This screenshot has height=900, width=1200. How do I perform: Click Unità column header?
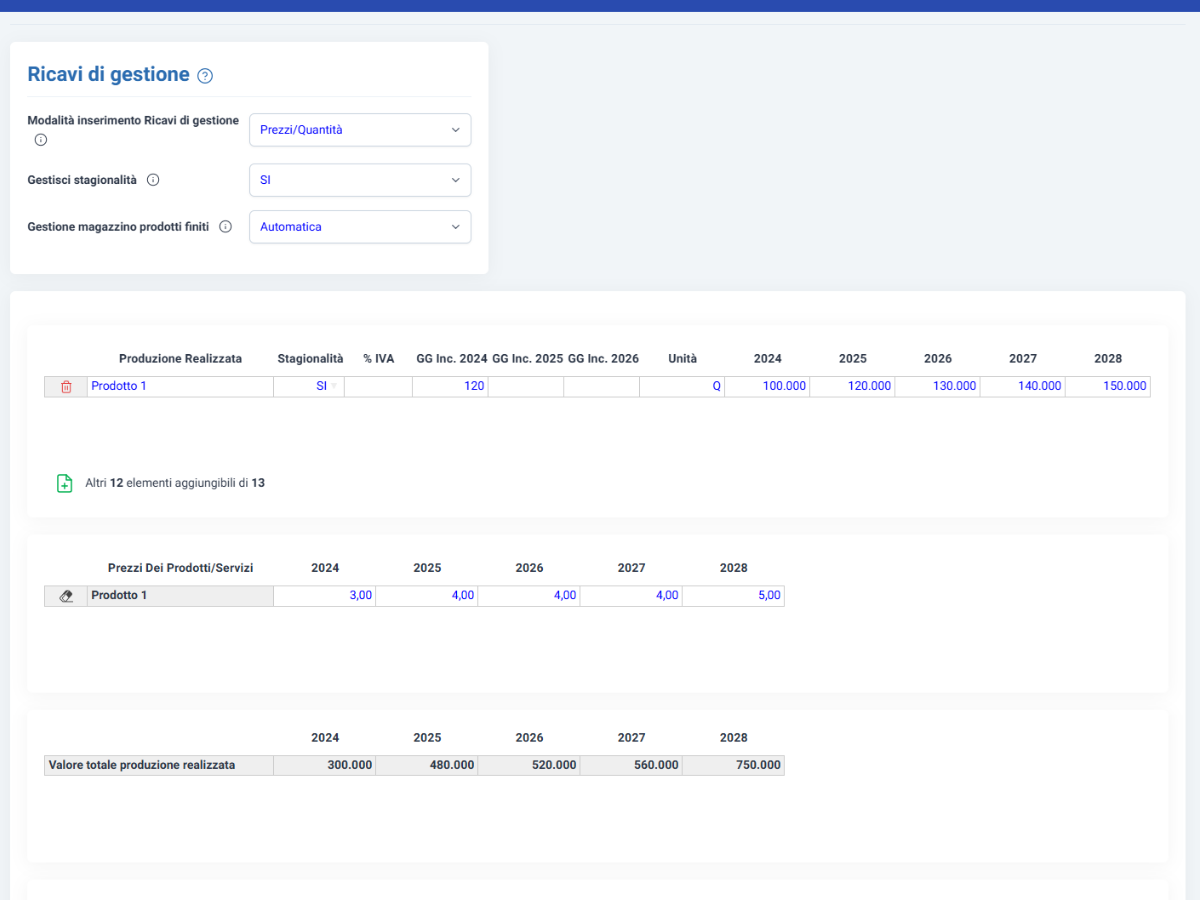click(683, 359)
